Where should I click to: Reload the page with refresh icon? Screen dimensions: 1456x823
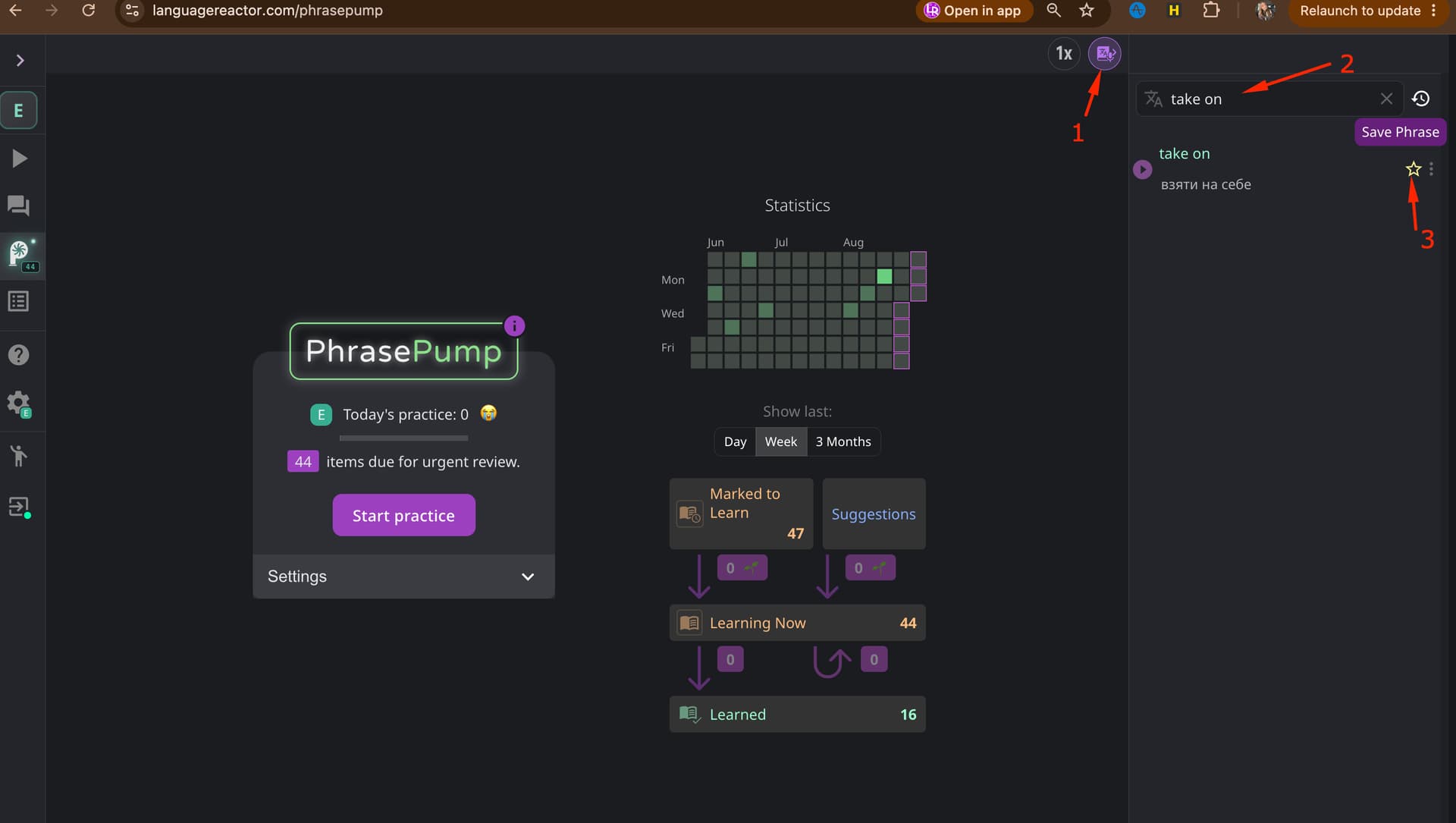pyautogui.click(x=89, y=11)
